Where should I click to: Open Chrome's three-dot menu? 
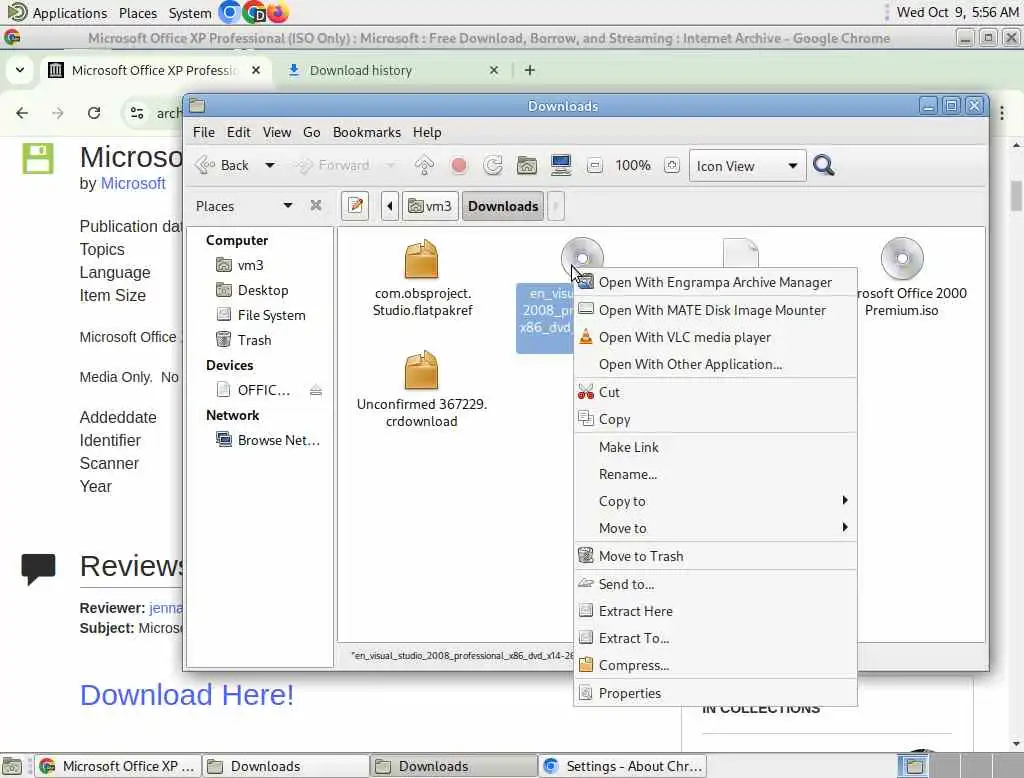1002,113
